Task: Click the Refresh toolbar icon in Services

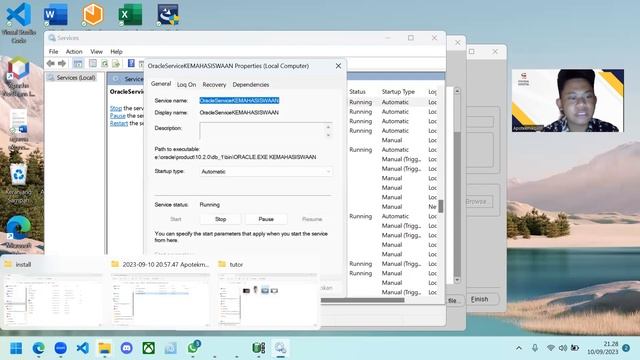Action: pyautogui.click(x=104, y=63)
